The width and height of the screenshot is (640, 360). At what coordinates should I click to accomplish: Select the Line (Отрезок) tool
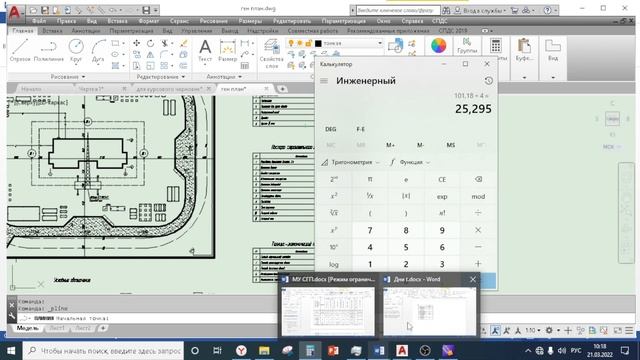(20, 51)
